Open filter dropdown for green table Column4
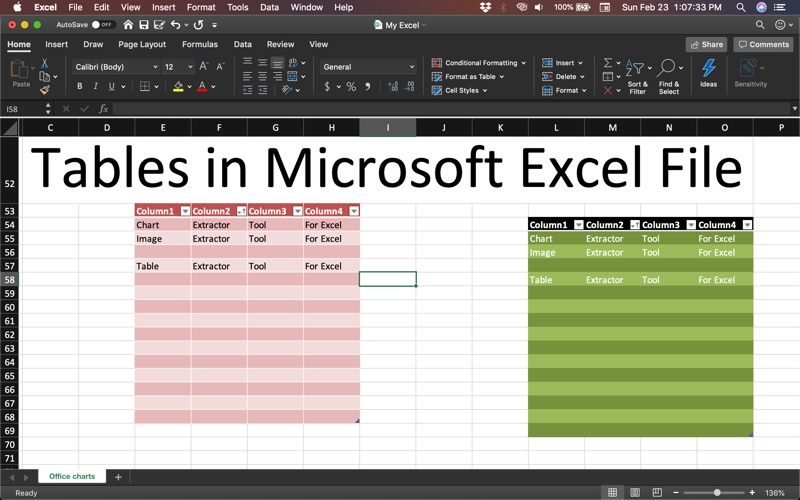800x500 pixels. coord(747,225)
